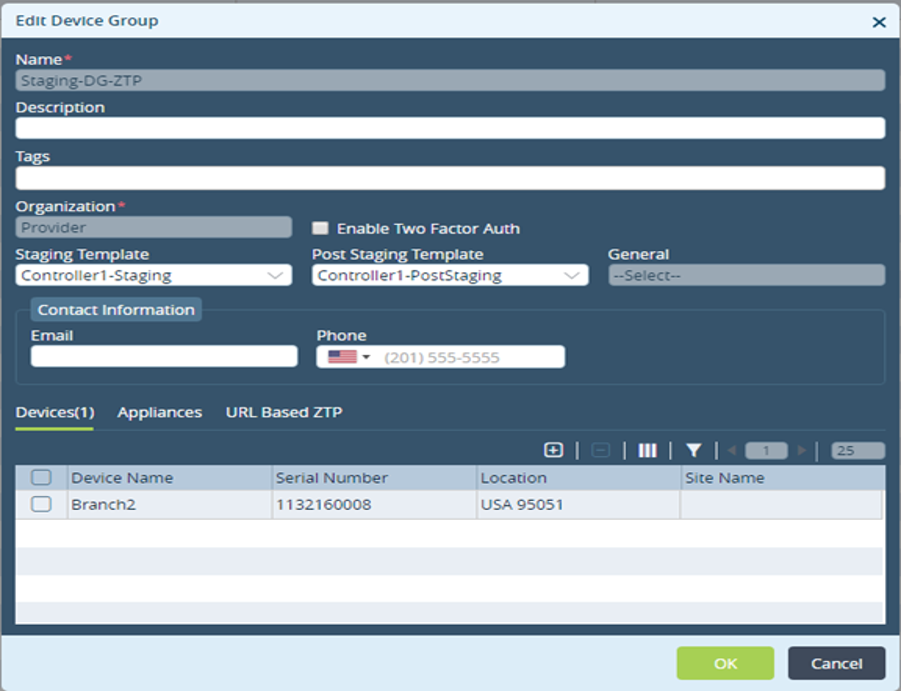Screen dimensions: 901x691
Task: Select all devices header checkbox
Action: (41, 477)
